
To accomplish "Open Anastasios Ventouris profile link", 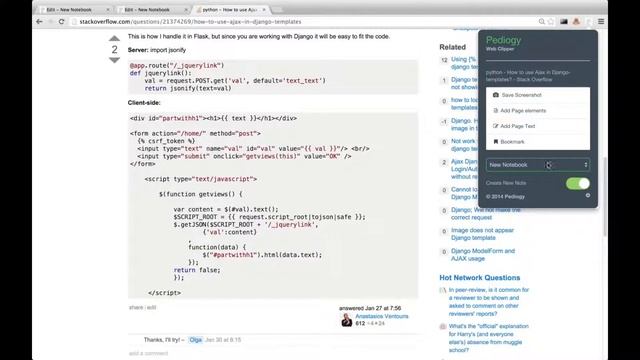I will [381, 316].
